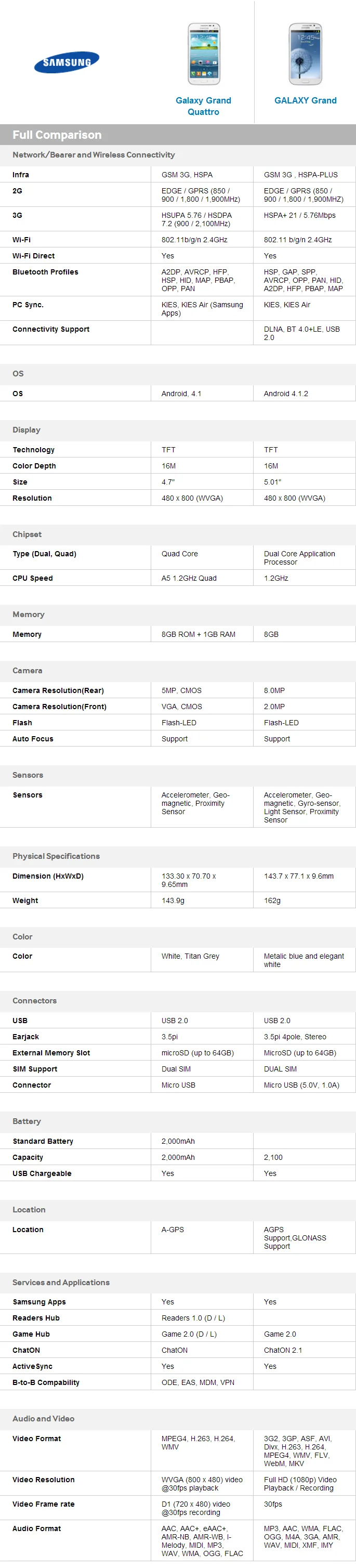This screenshot has width=356, height=1568.
Task: Select the '30fps' frame rate value
Action: point(273,1504)
